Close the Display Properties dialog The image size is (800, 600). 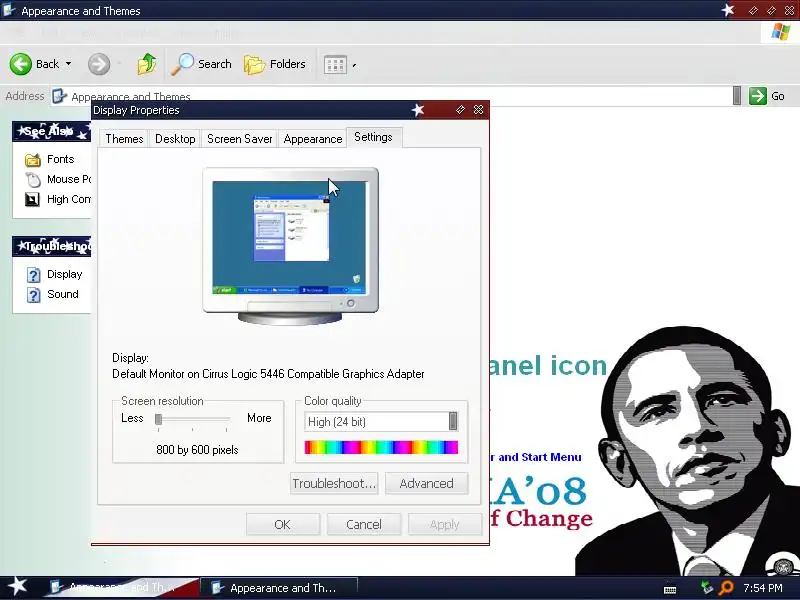pyautogui.click(x=479, y=110)
